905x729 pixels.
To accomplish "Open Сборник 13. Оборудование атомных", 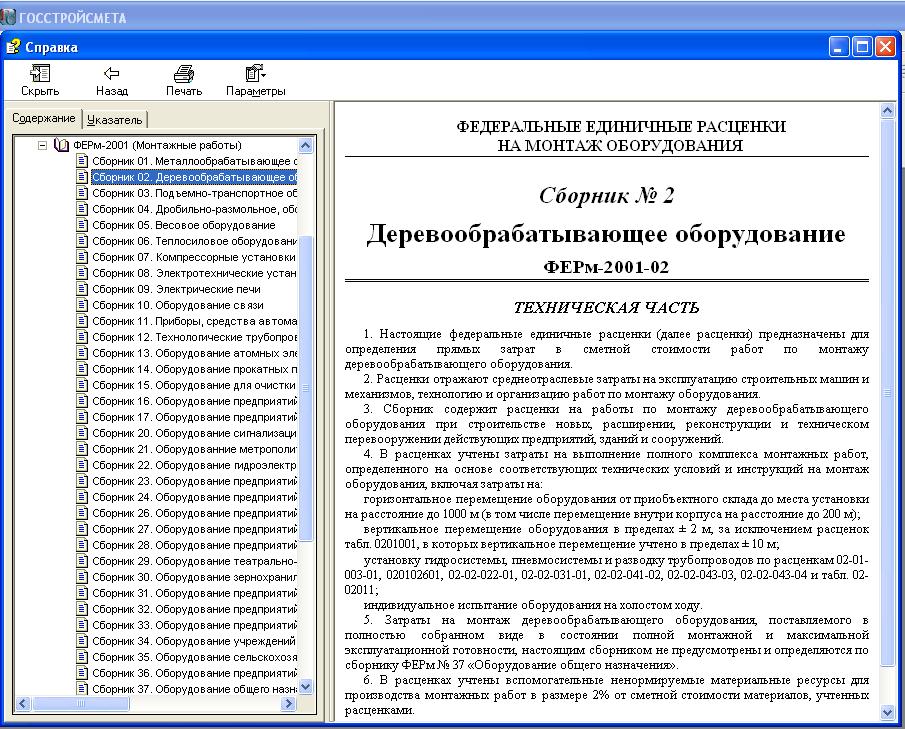I will pos(194,353).
